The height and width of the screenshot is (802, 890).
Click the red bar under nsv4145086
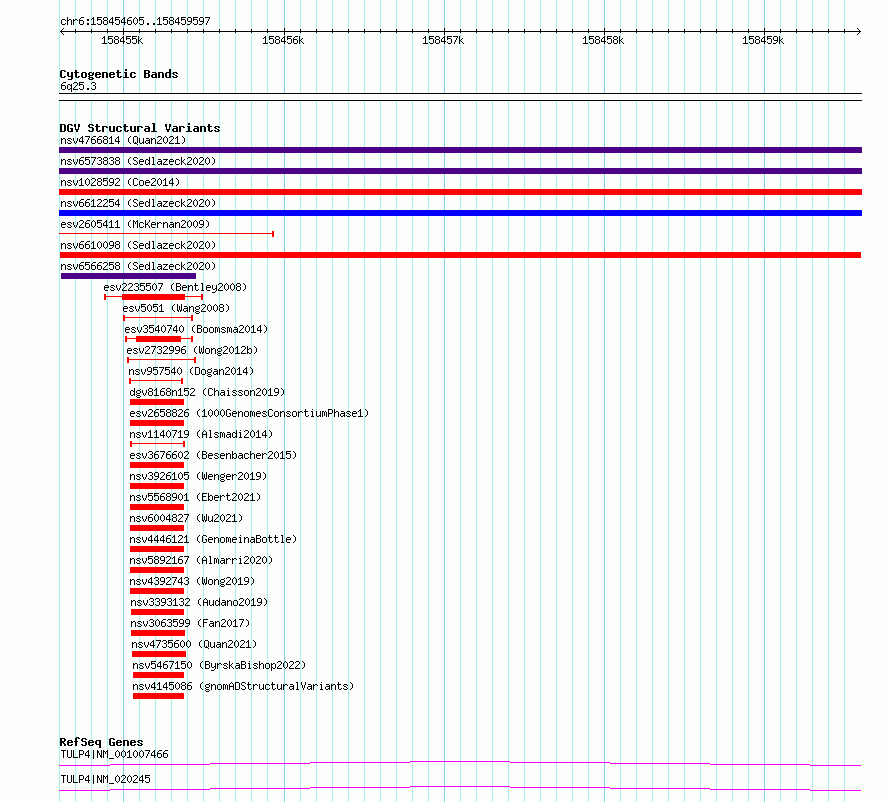[x=158, y=696]
